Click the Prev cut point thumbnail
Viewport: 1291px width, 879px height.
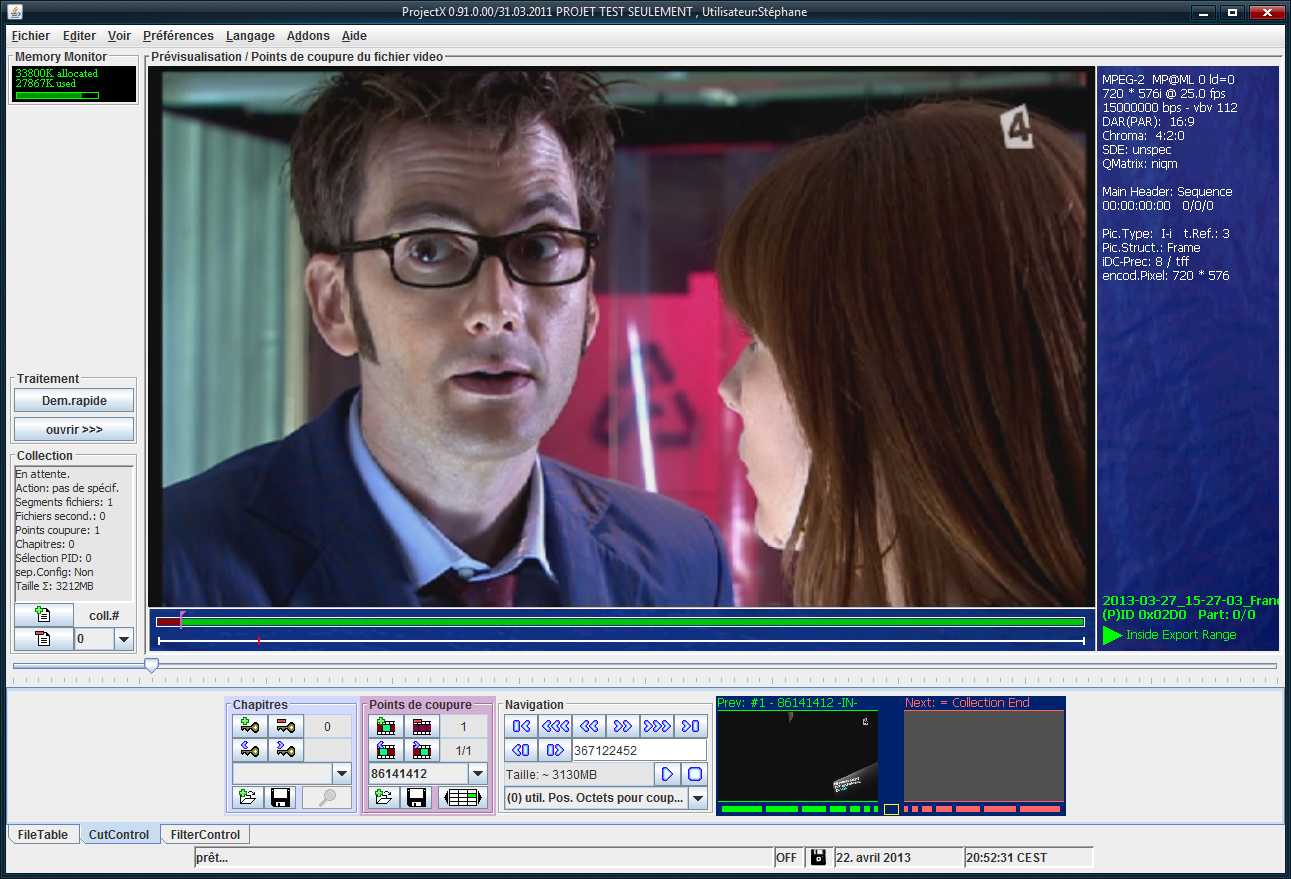point(797,757)
